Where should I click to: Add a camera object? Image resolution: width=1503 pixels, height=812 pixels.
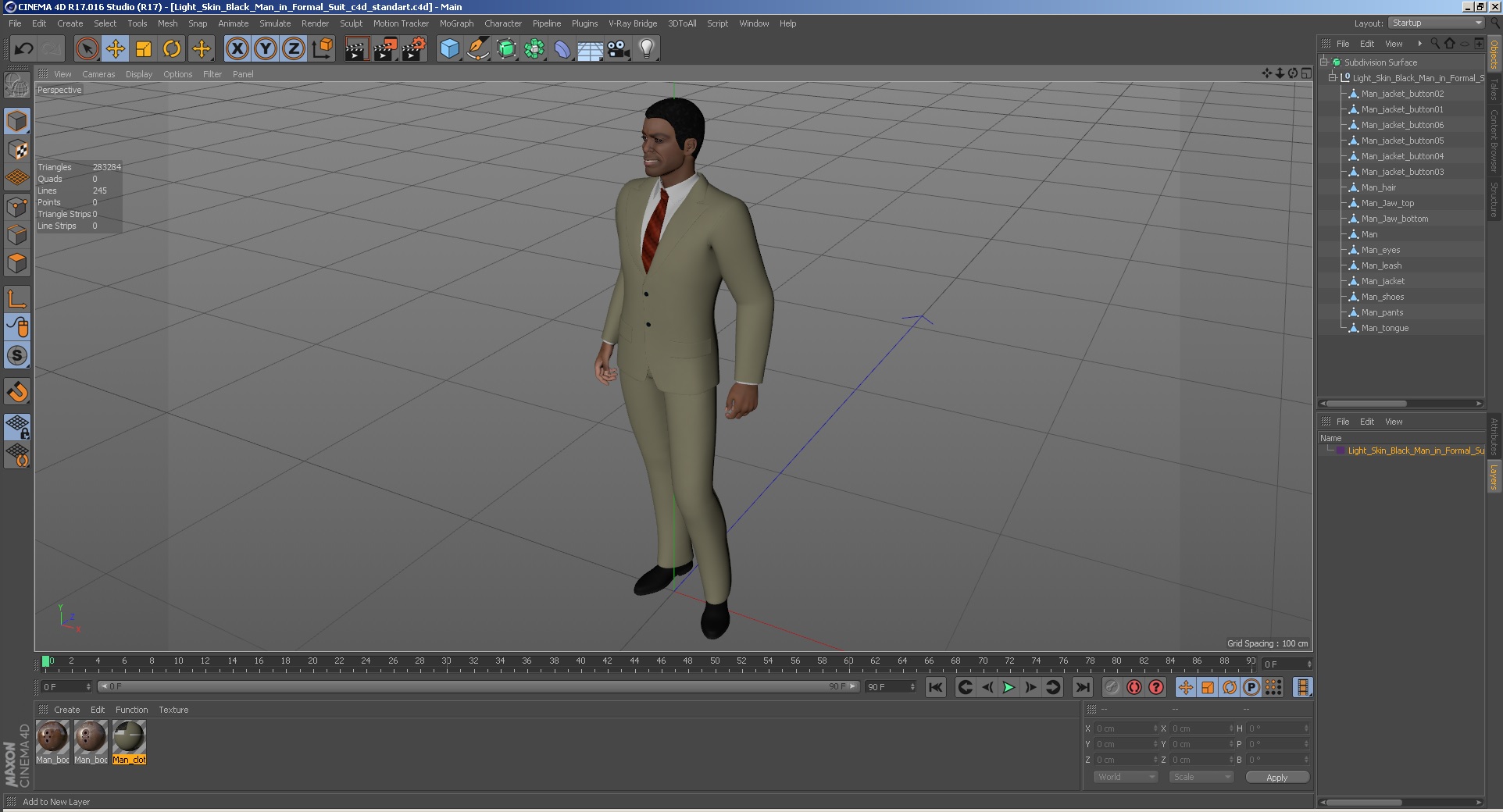point(619,49)
